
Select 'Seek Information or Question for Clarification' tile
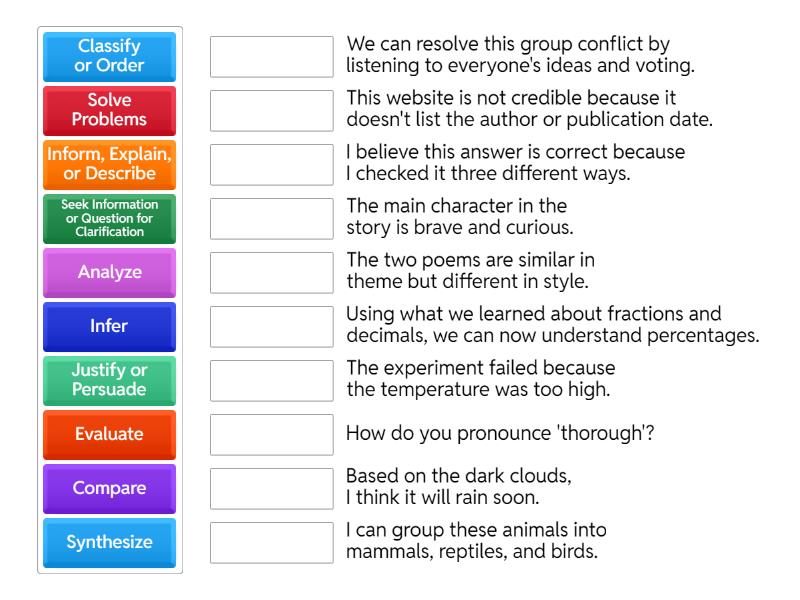coord(110,219)
